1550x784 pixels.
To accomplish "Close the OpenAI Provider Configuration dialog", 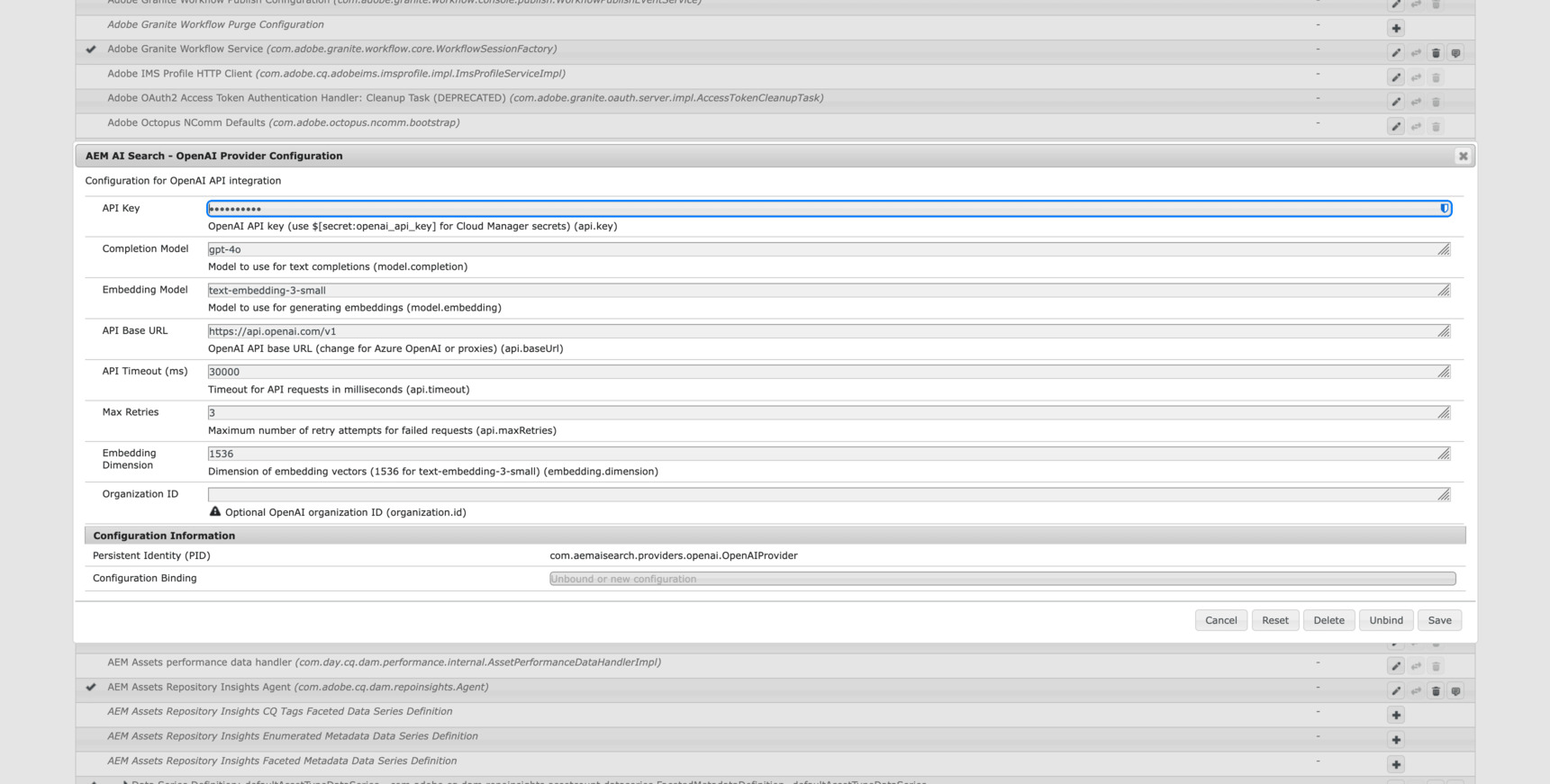I will pyautogui.click(x=1463, y=156).
